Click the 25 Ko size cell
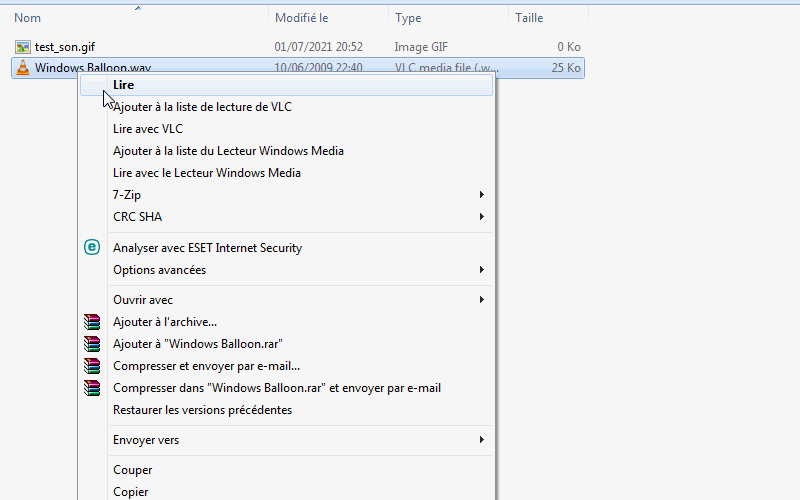 (566, 67)
